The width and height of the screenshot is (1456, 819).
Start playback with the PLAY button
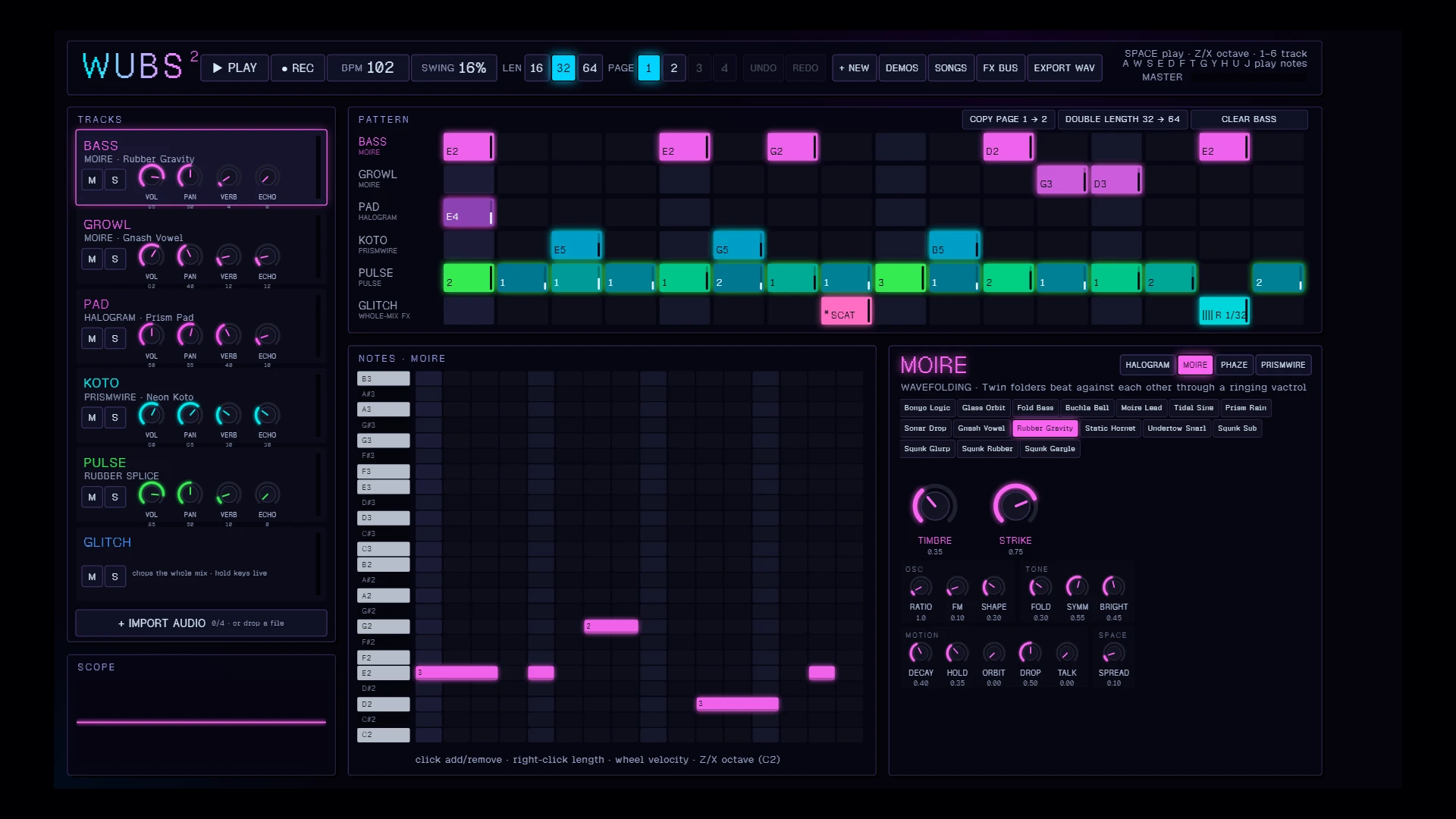(x=234, y=68)
